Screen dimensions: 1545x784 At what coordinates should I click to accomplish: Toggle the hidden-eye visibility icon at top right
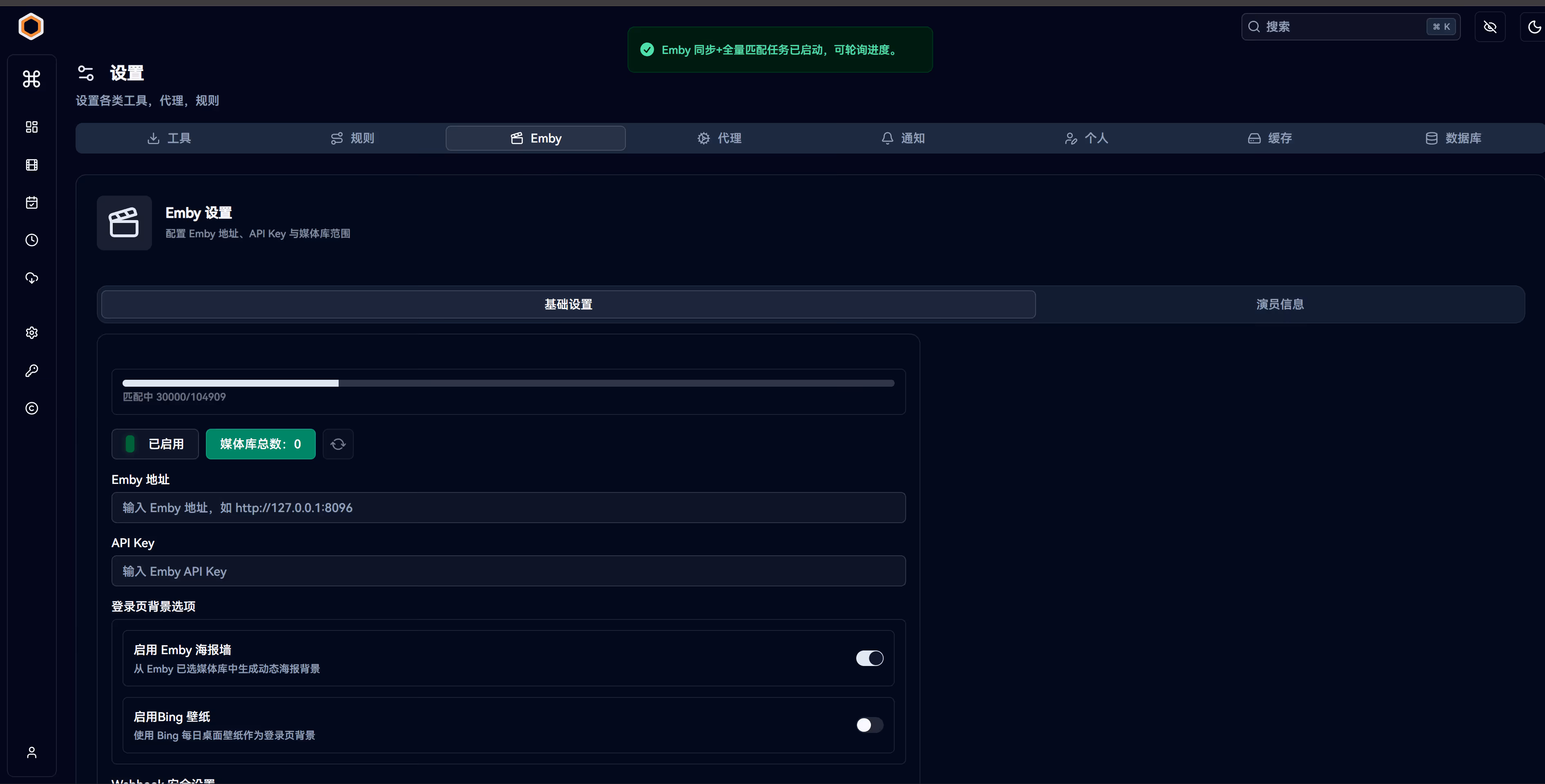coord(1490,27)
